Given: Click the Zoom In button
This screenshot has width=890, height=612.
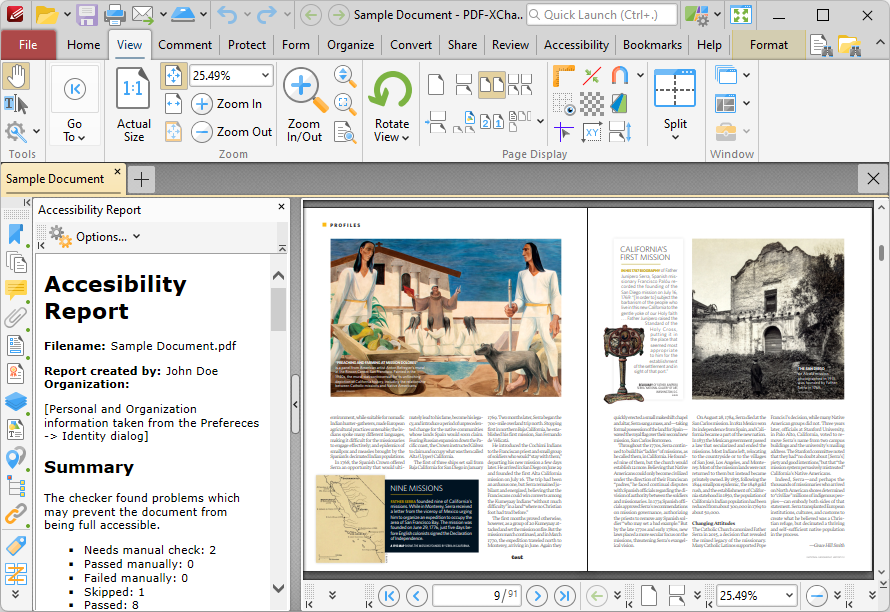Looking at the screenshot, I should (x=227, y=104).
